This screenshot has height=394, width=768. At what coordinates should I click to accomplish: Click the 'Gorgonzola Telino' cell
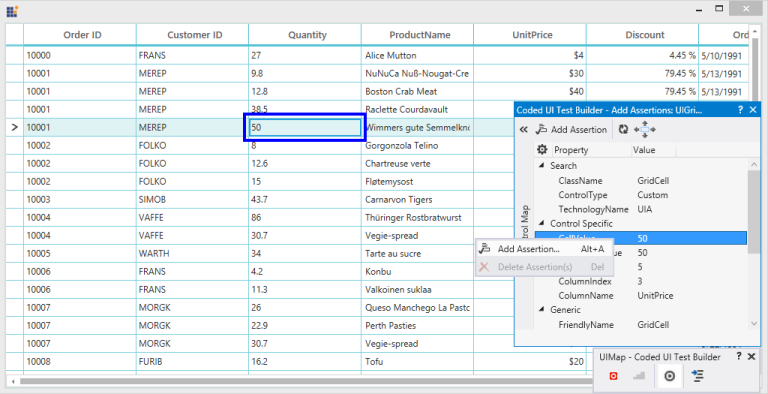pyautogui.click(x=417, y=146)
